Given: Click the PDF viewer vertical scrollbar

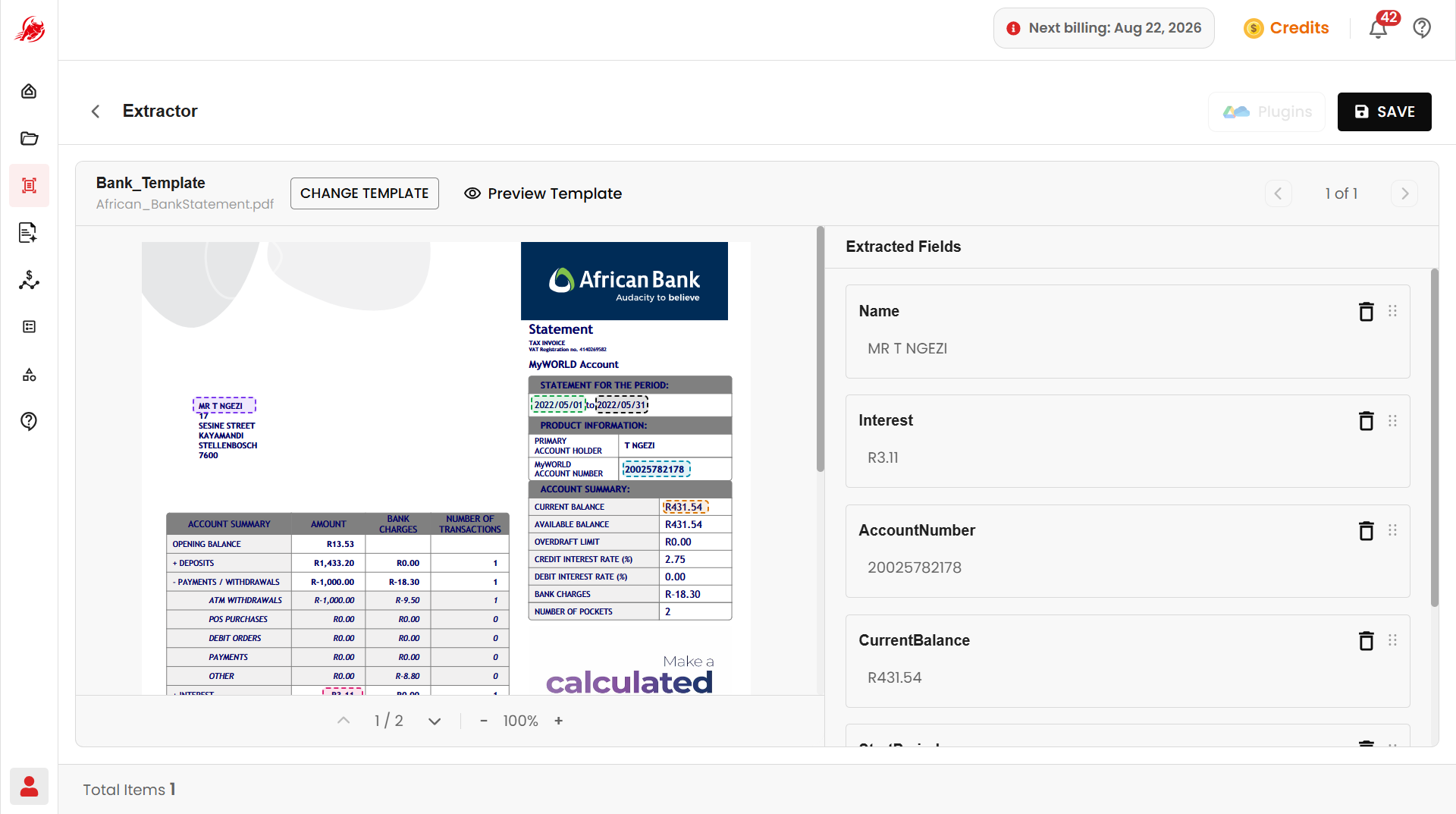Looking at the screenshot, I should point(820,349).
